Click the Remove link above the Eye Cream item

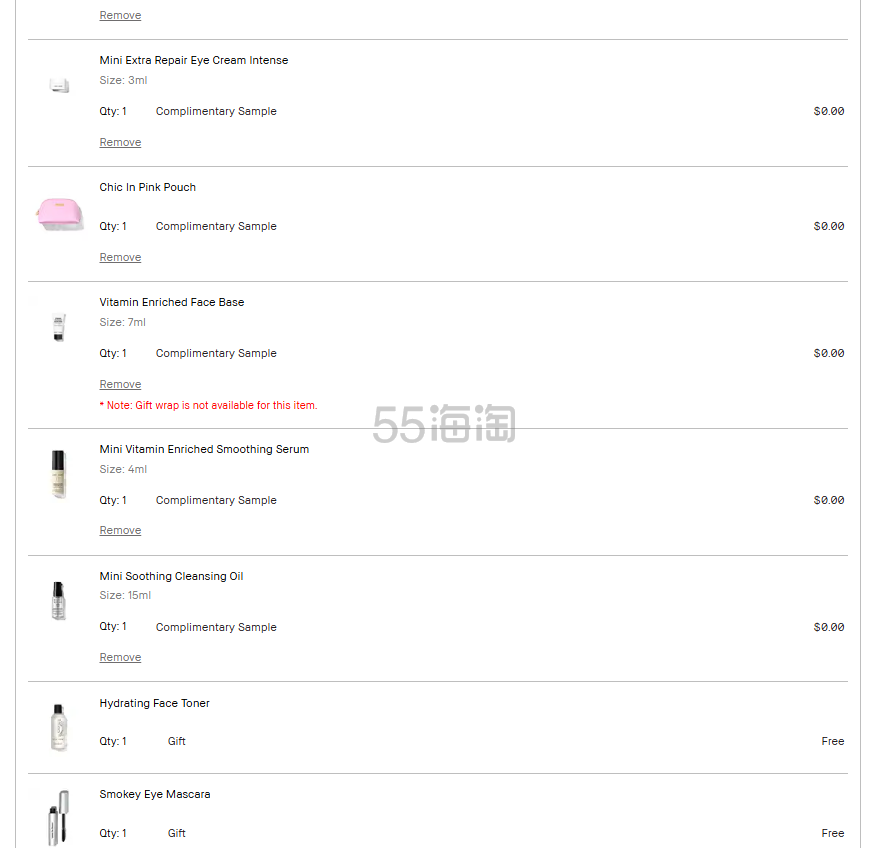(120, 16)
